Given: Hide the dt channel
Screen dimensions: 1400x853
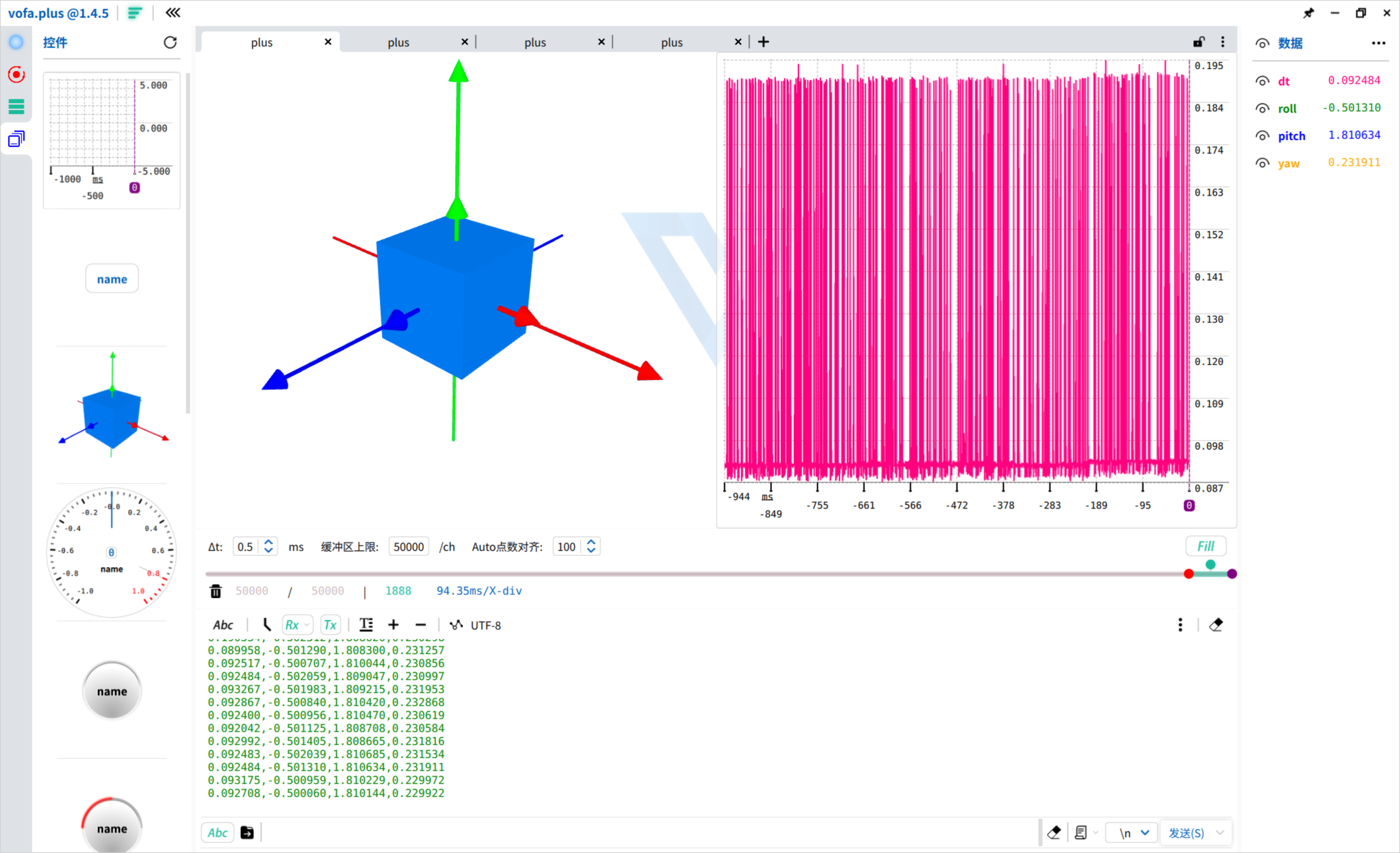Looking at the screenshot, I should (x=1262, y=81).
